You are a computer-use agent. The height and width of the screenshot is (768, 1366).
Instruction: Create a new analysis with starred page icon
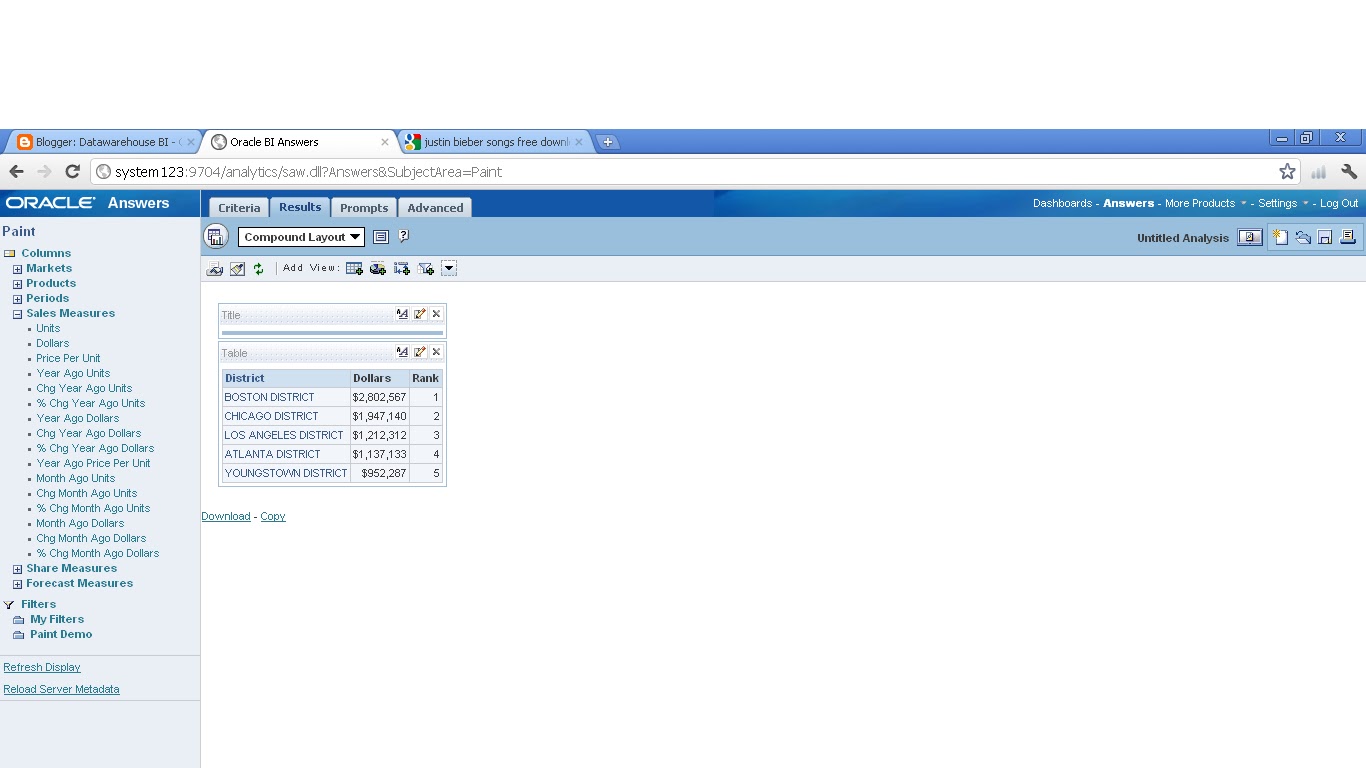click(x=1280, y=237)
